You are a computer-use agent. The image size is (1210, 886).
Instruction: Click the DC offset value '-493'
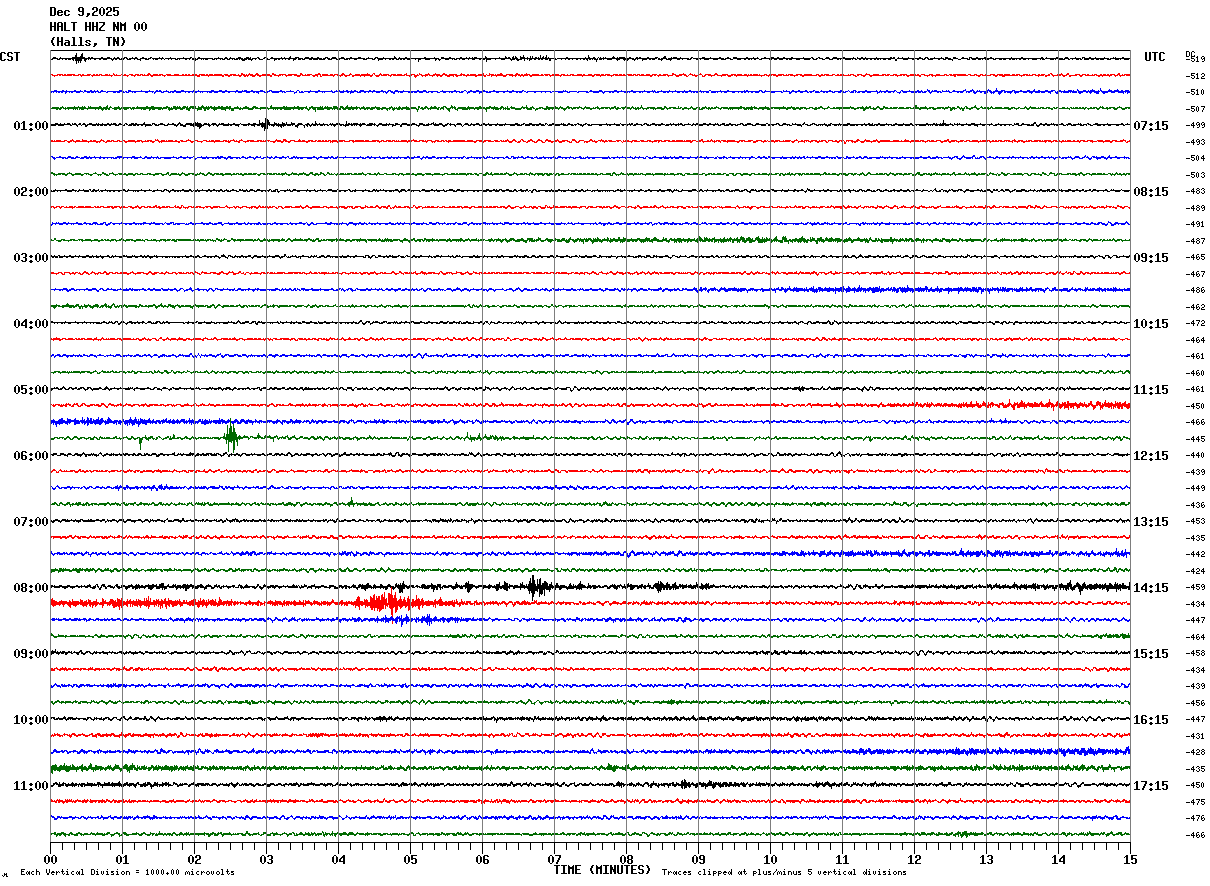pos(1195,142)
